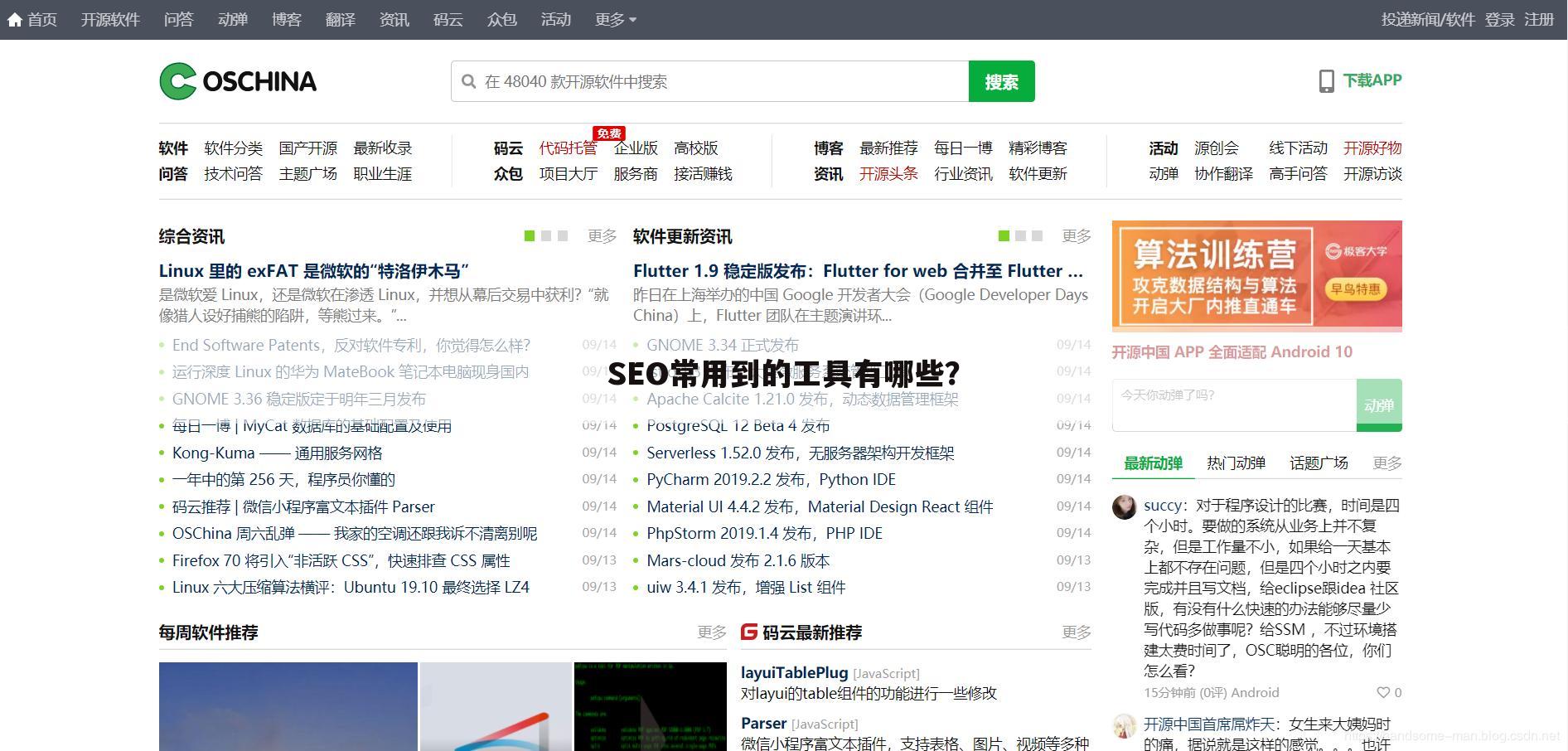Click the 下载APP link
Image resolution: width=1568 pixels, height=751 pixels.
pyautogui.click(x=1372, y=80)
